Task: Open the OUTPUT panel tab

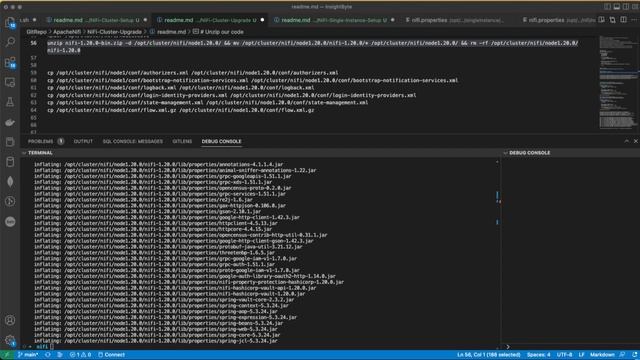Action: point(83,141)
